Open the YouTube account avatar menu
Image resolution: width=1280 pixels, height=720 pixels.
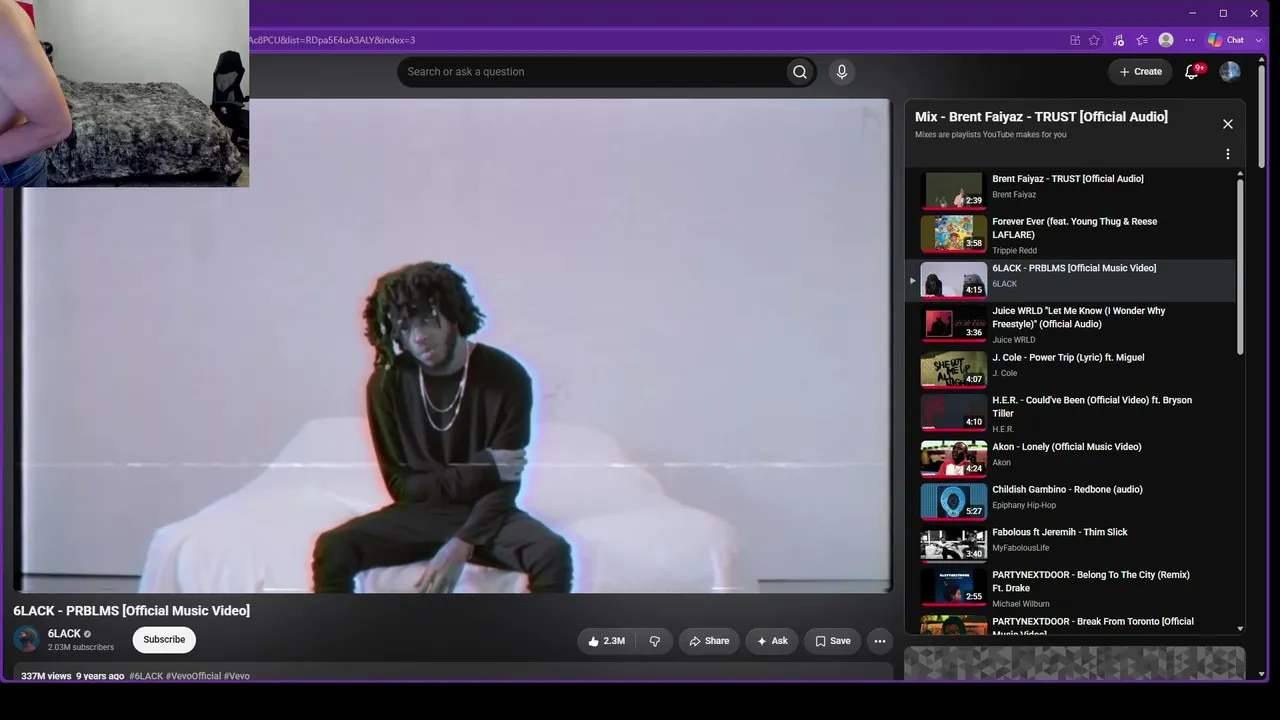click(x=1230, y=72)
